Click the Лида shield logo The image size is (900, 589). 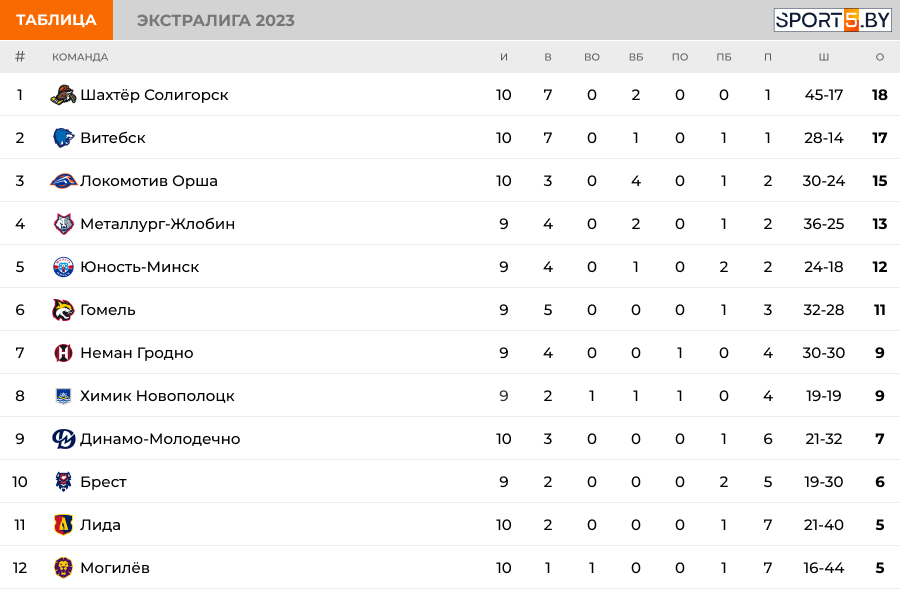coord(63,525)
